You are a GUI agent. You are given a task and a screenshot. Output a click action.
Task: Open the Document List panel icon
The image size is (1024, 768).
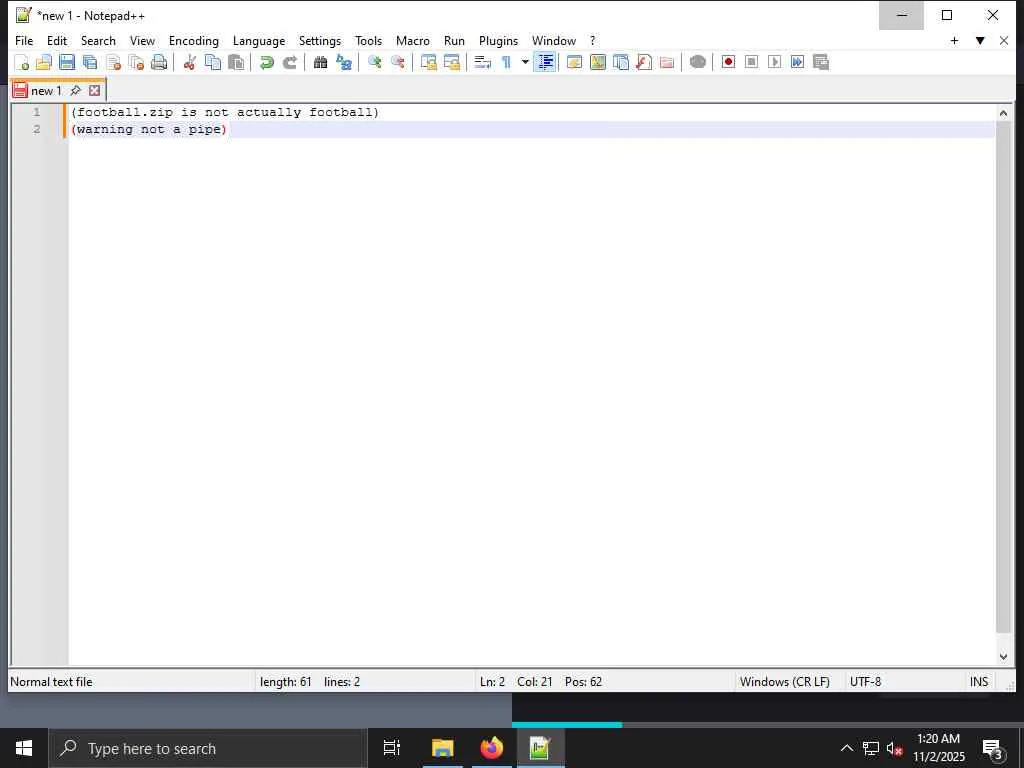[620, 62]
